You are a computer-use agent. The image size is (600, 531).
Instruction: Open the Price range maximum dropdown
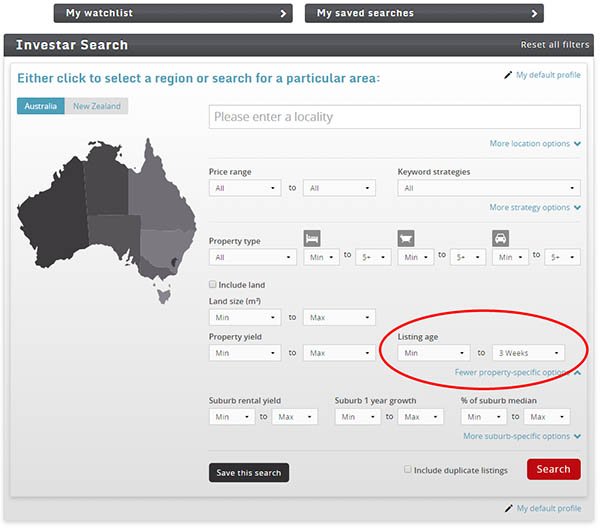point(339,188)
